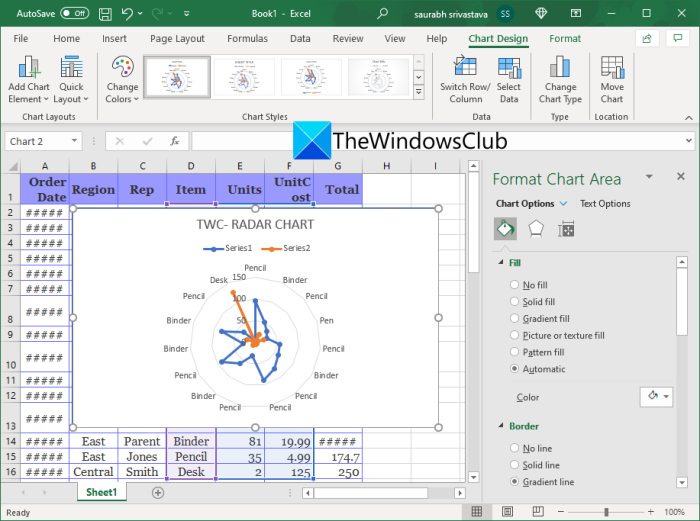700x521 pixels.
Task: Click zoom in plus button
Action: click(x=651, y=512)
